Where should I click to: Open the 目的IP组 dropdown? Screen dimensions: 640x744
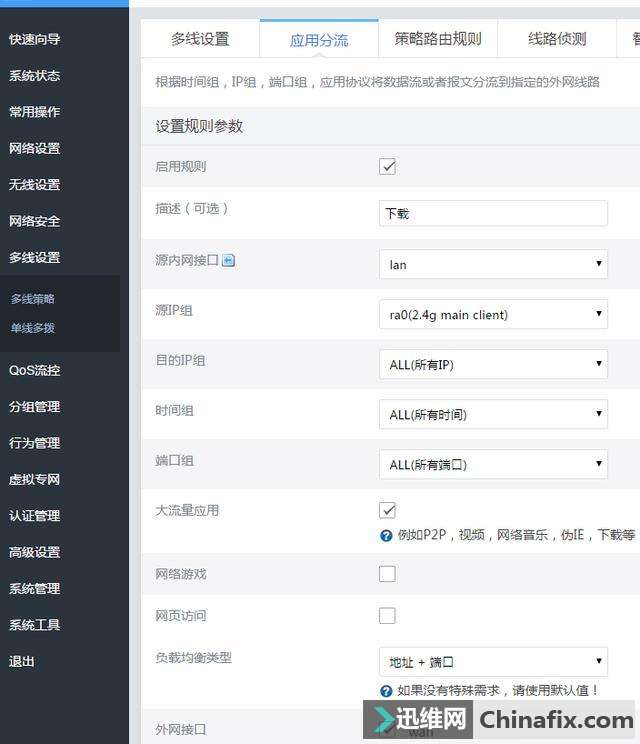[493, 365]
